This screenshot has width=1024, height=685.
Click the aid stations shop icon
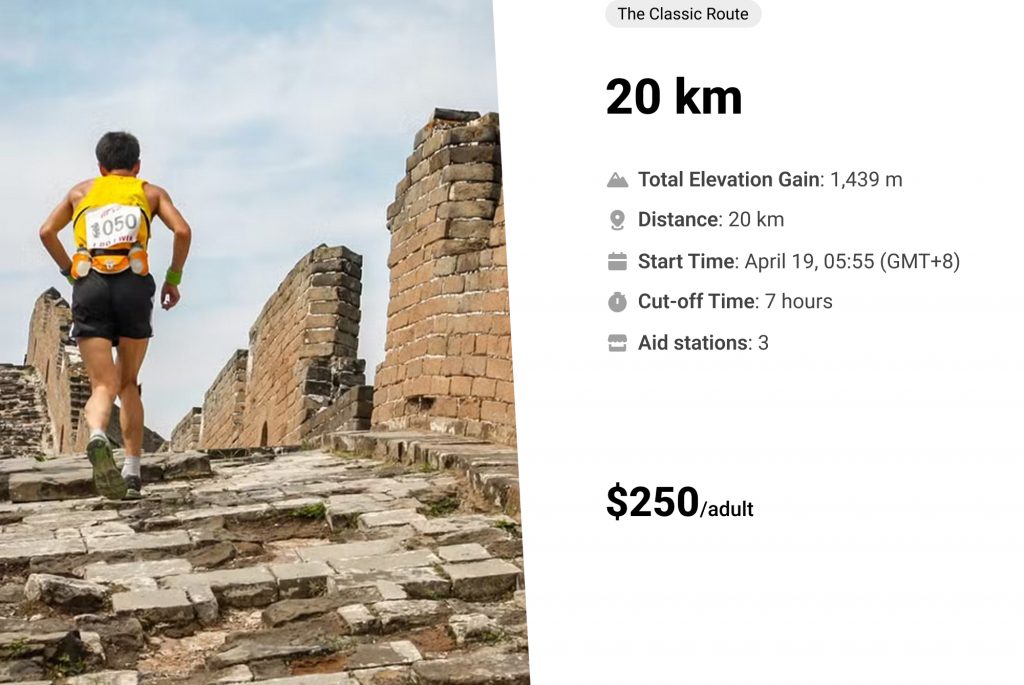[x=617, y=343]
